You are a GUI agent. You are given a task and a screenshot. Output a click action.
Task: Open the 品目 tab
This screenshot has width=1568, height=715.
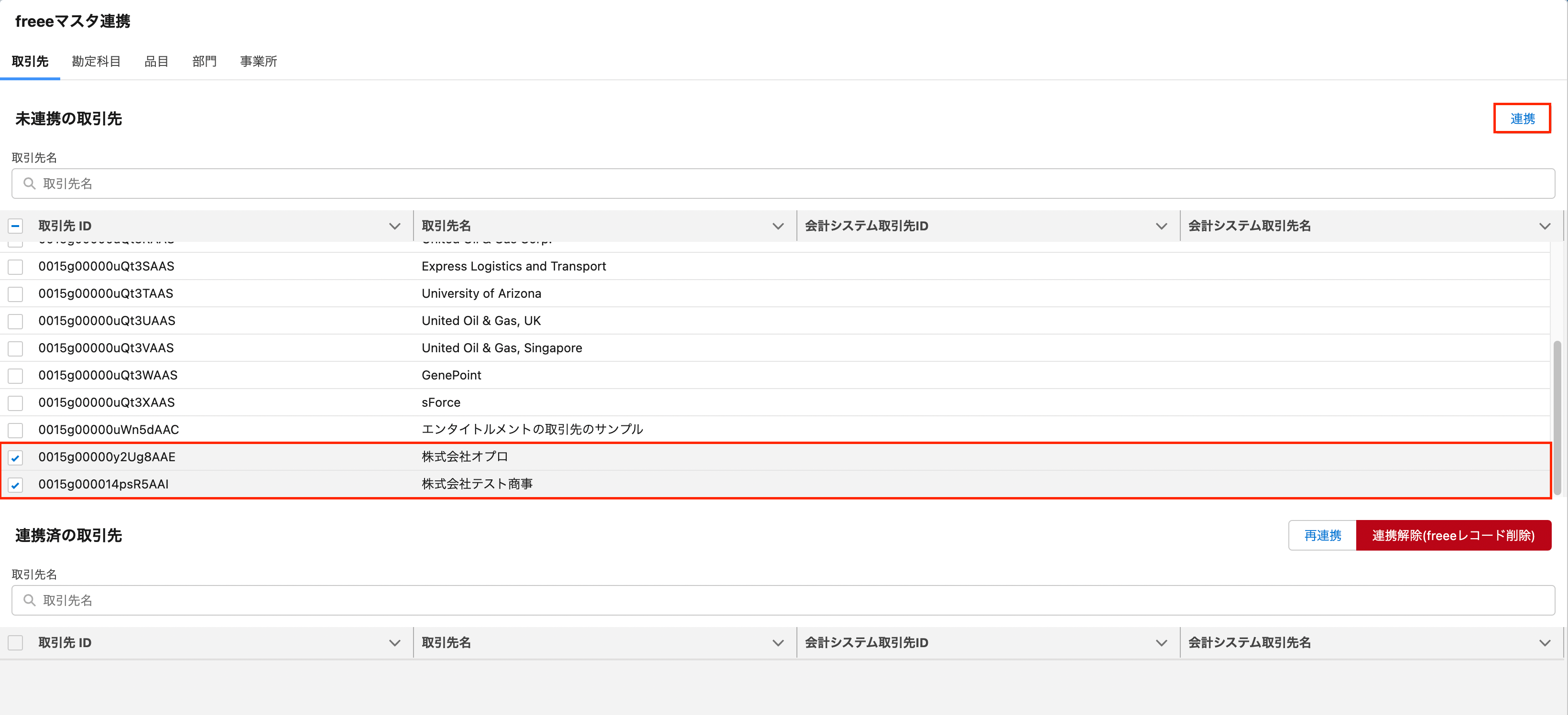[x=156, y=62]
